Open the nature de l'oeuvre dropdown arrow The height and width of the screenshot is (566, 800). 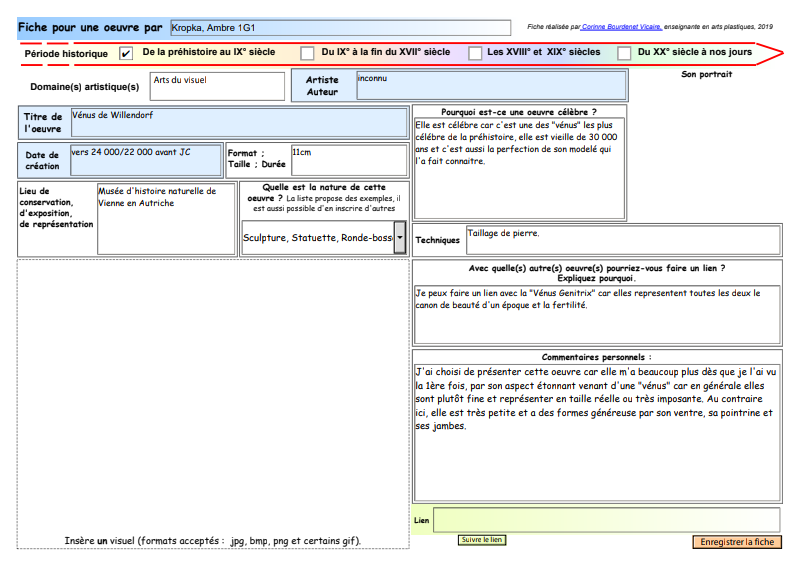[400, 237]
